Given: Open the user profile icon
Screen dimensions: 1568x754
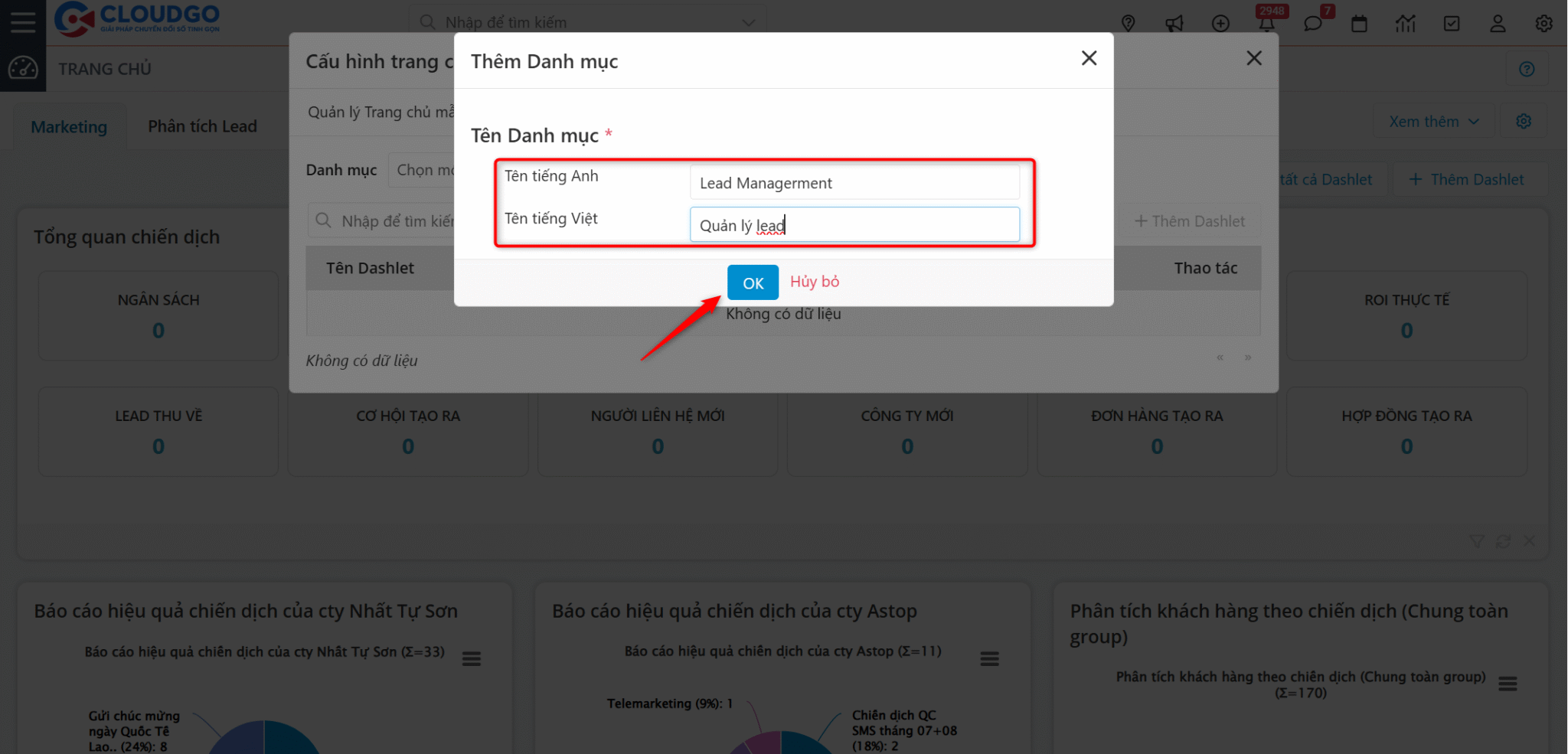Looking at the screenshot, I should pyautogui.click(x=1498, y=23).
